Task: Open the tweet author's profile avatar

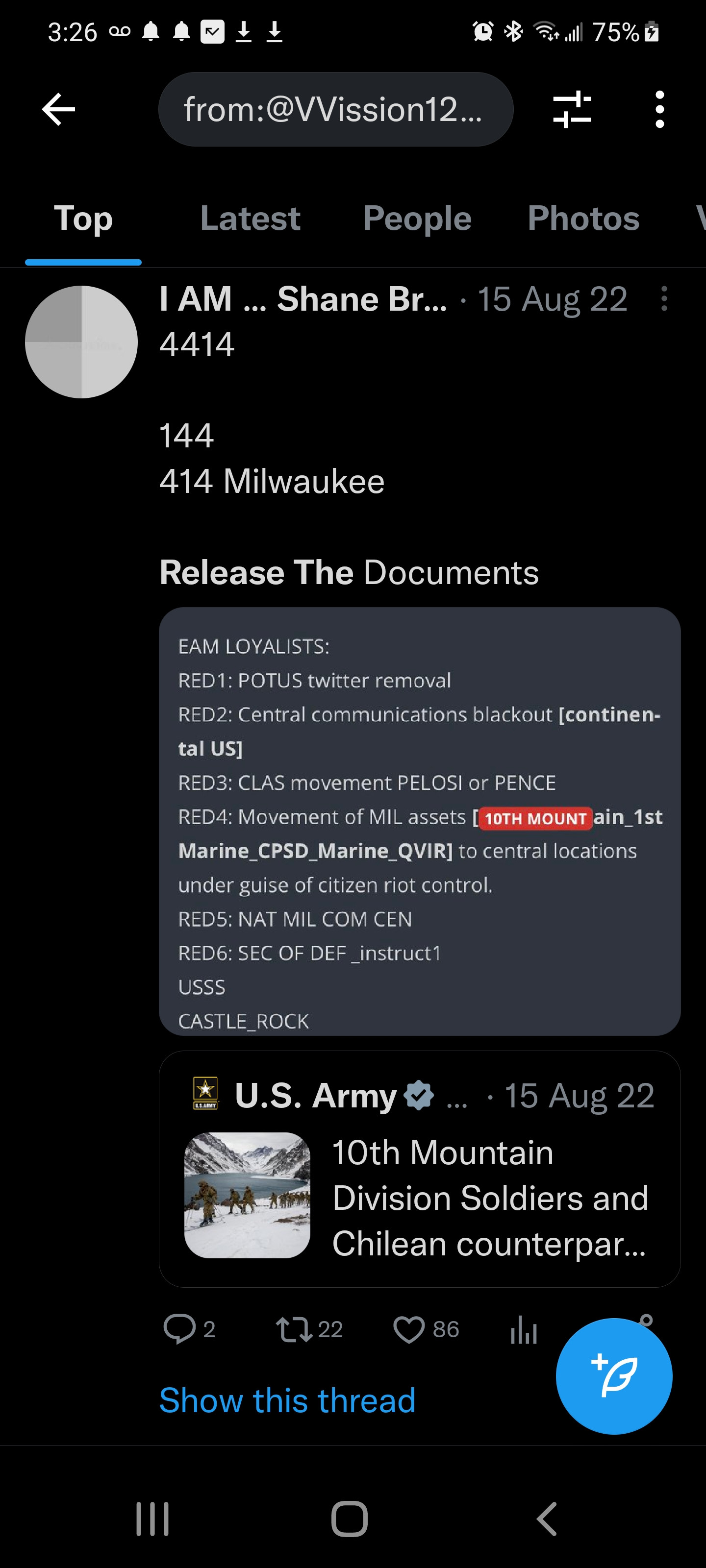Action: click(81, 342)
